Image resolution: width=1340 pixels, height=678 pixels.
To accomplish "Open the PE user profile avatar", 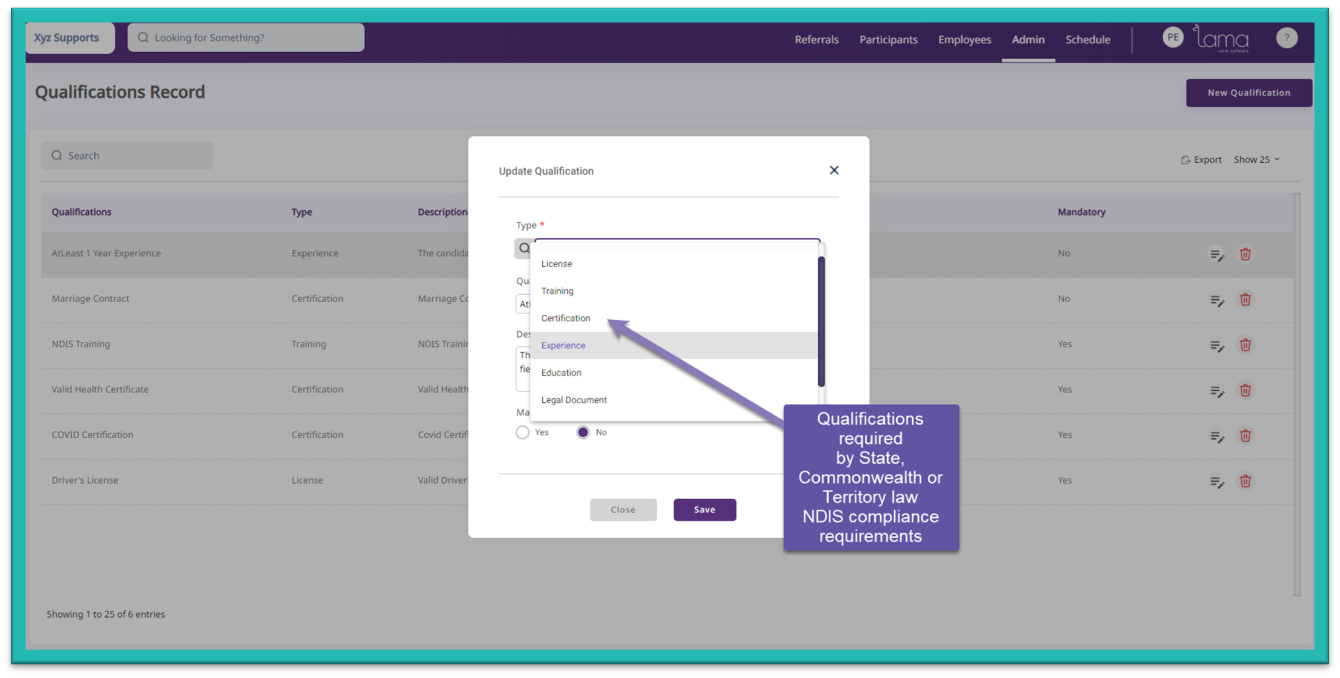I will 1172,37.
